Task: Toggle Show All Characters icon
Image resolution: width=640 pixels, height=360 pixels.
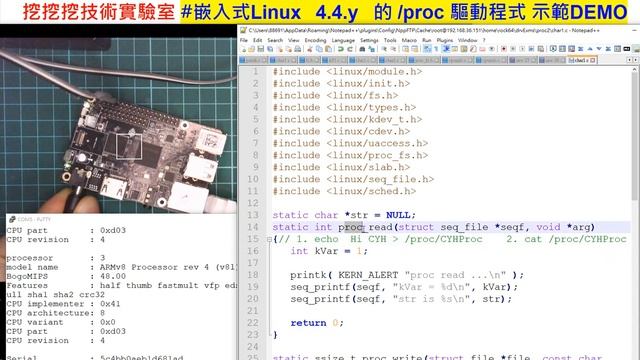Action: (x=436, y=49)
